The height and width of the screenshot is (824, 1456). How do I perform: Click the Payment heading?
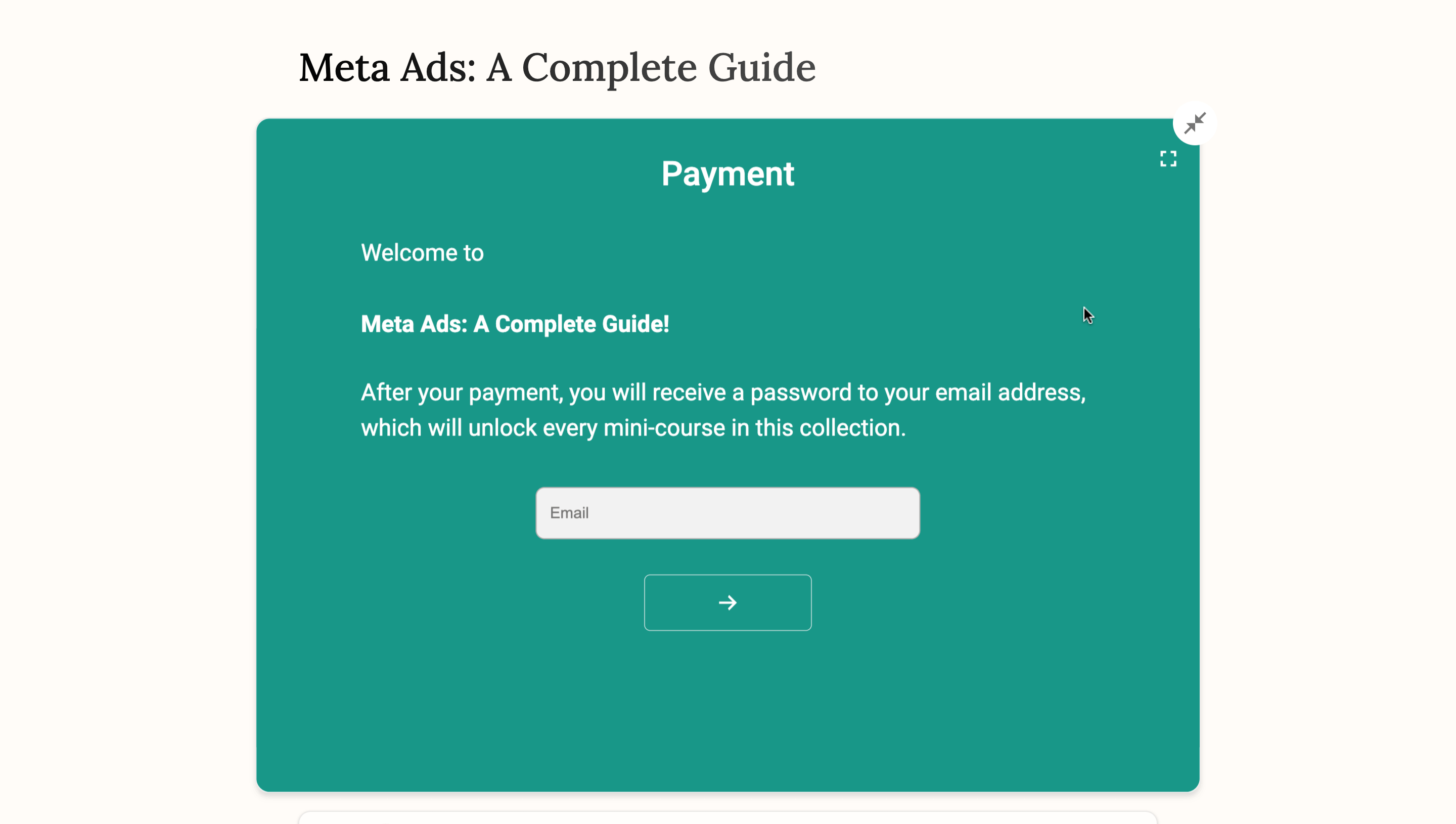[x=727, y=174]
